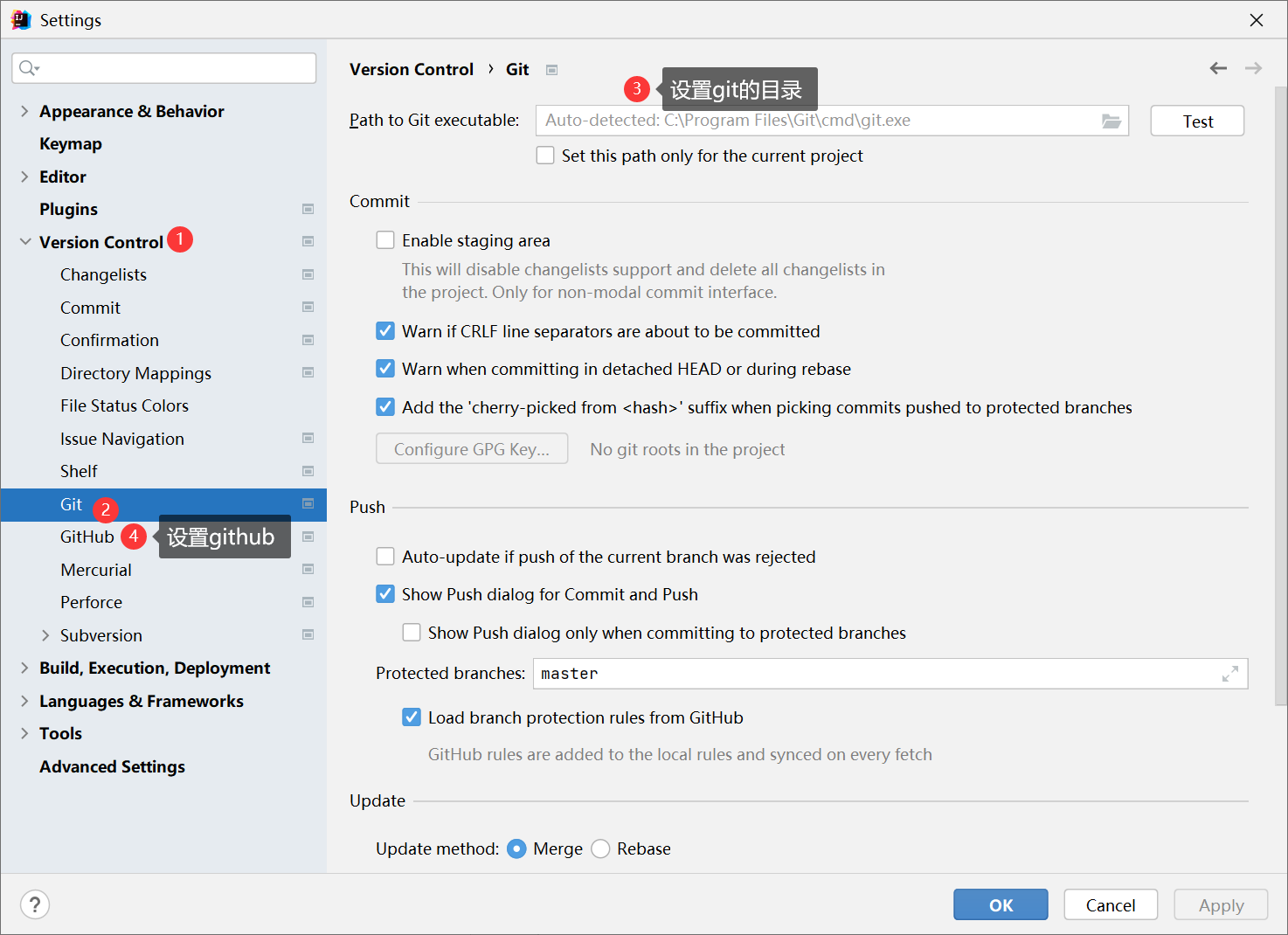The height and width of the screenshot is (935, 1288).
Task: Click project-level icon on Commit row
Action: 308,307
